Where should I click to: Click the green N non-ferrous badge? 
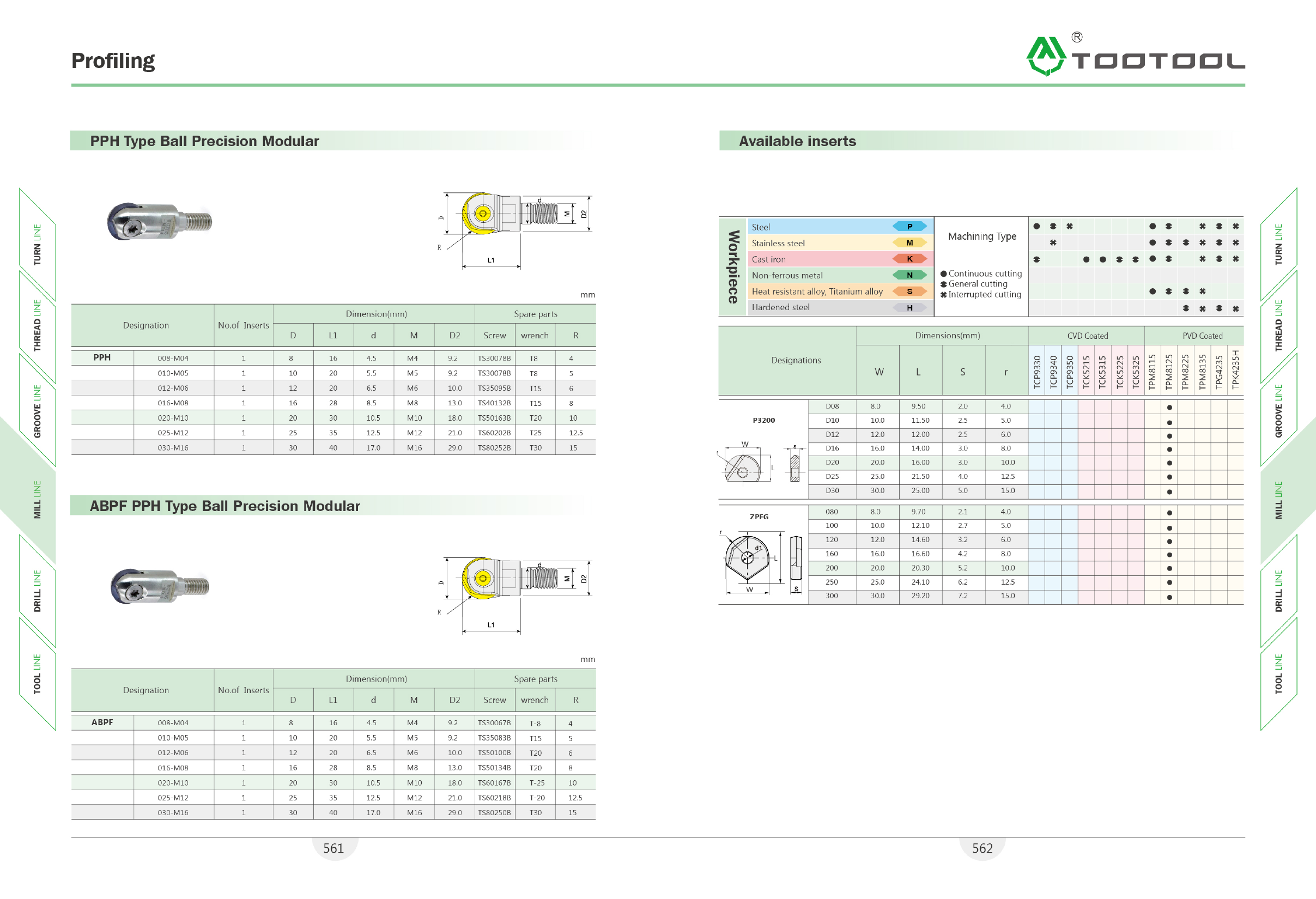point(909,275)
